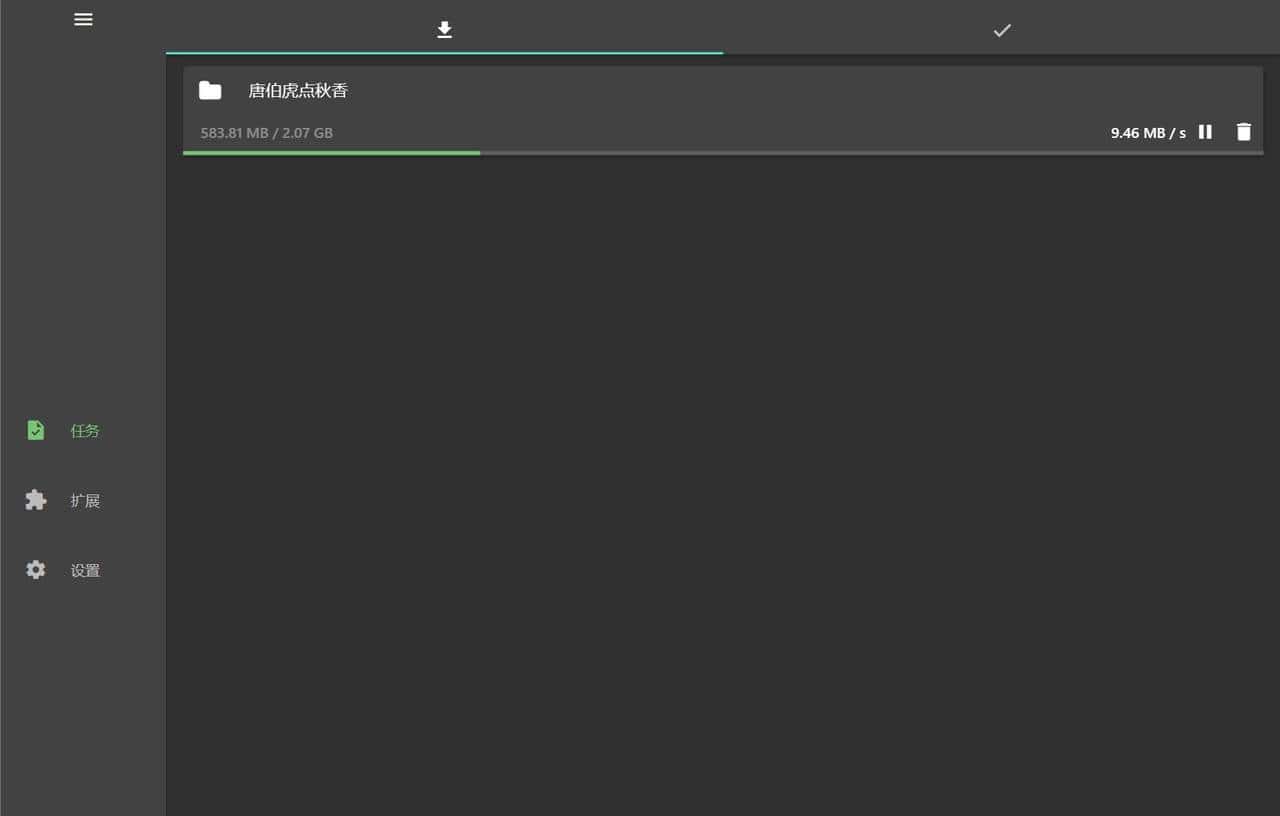Viewport: 1280px width, 816px height.
Task: Click the 扩展 puzzle piece icon
Action: point(36,500)
